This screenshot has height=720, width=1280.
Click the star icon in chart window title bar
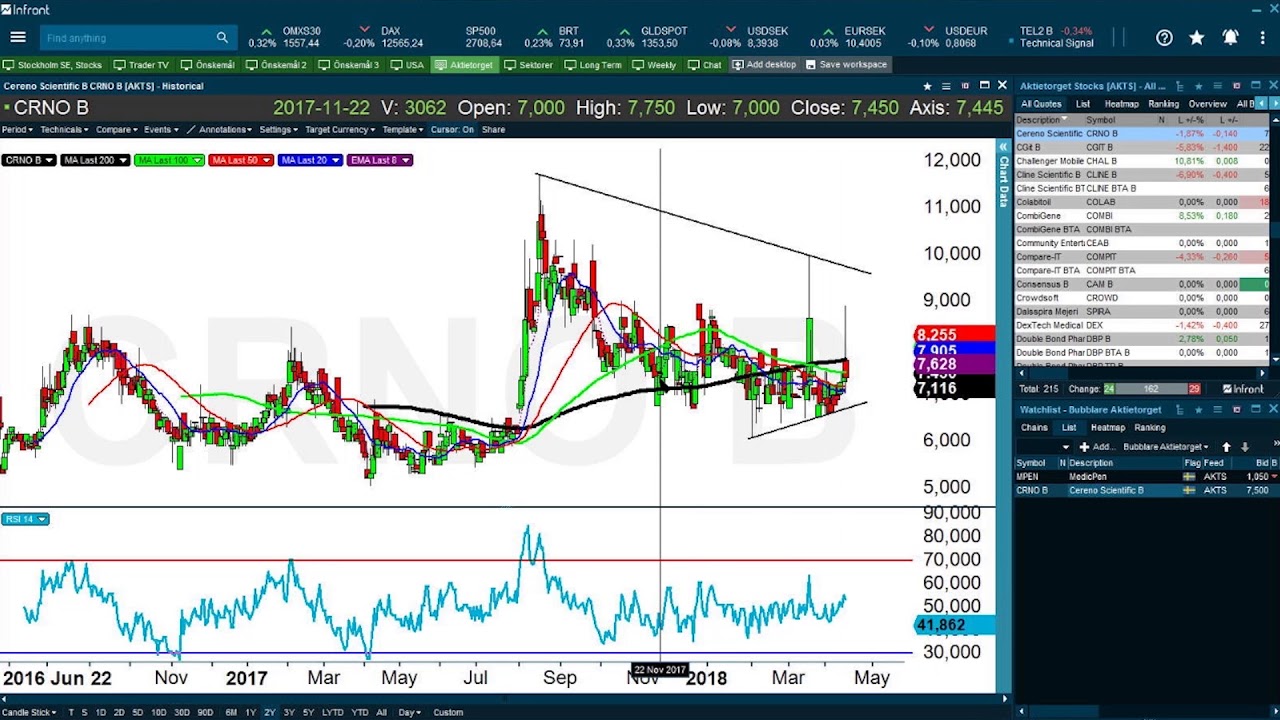(x=927, y=86)
